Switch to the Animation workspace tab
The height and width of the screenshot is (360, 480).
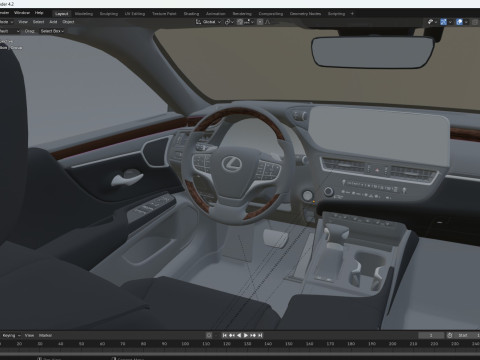coord(216,14)
